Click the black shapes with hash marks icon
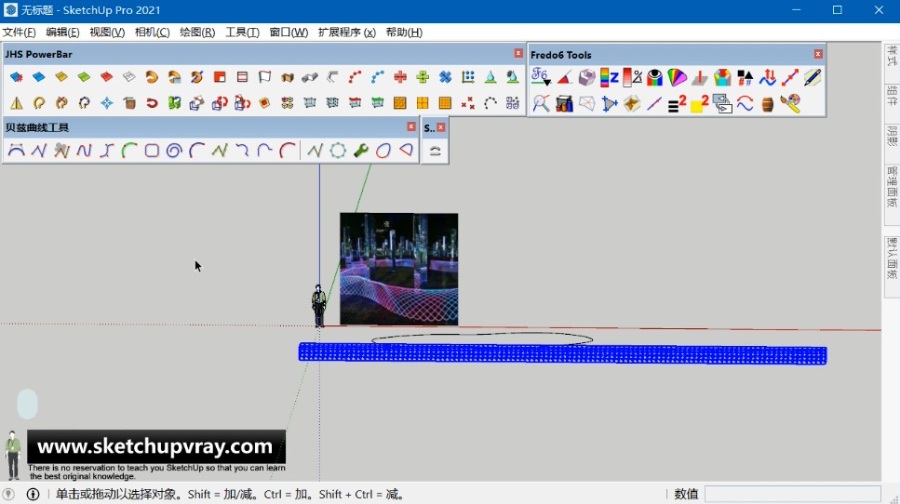Image resolution: width=900 pixels, height=504 pixels. [745, 77]
